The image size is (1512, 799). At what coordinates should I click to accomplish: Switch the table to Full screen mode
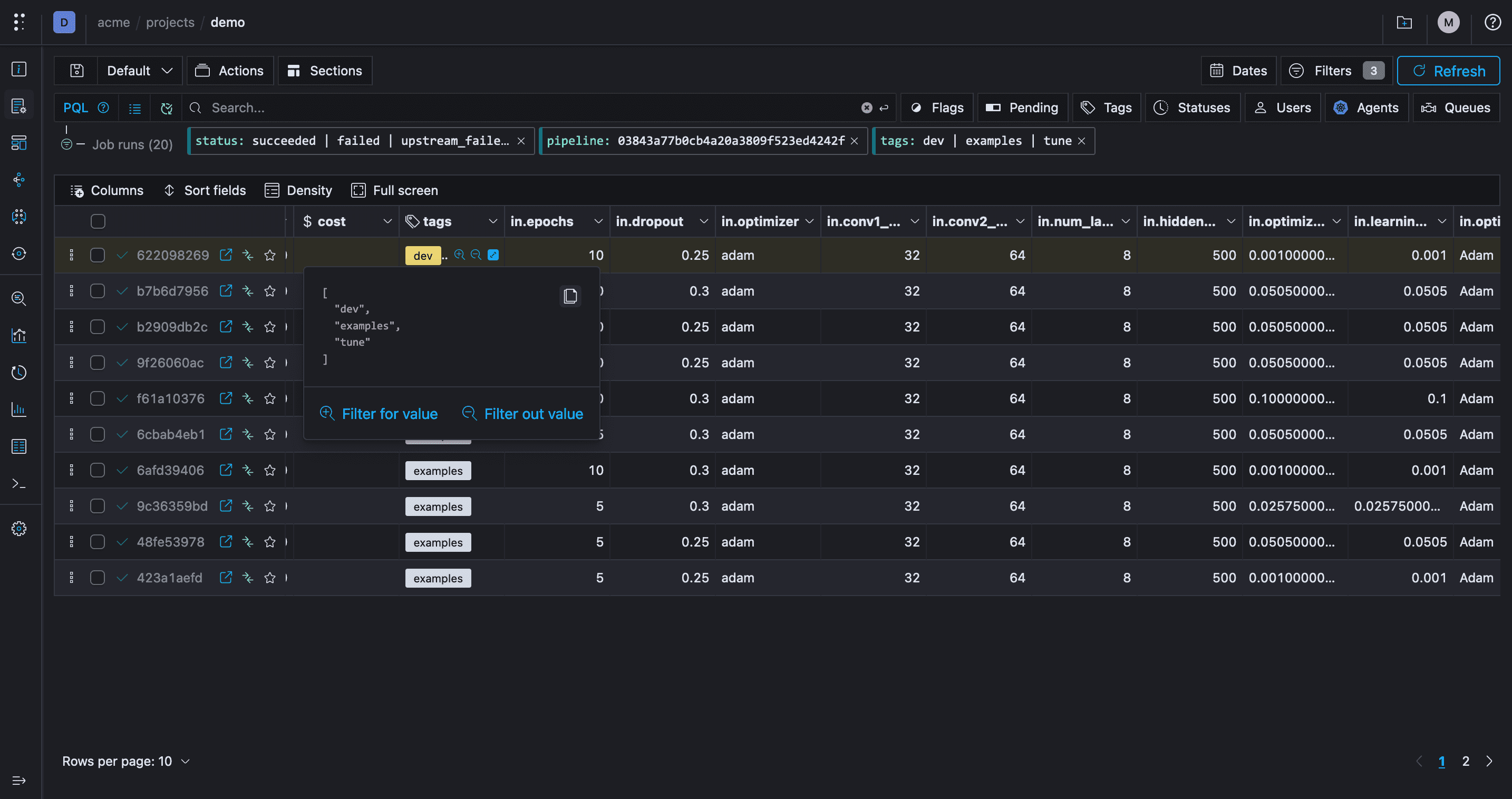pyautogui.click(x=394, y=190)
